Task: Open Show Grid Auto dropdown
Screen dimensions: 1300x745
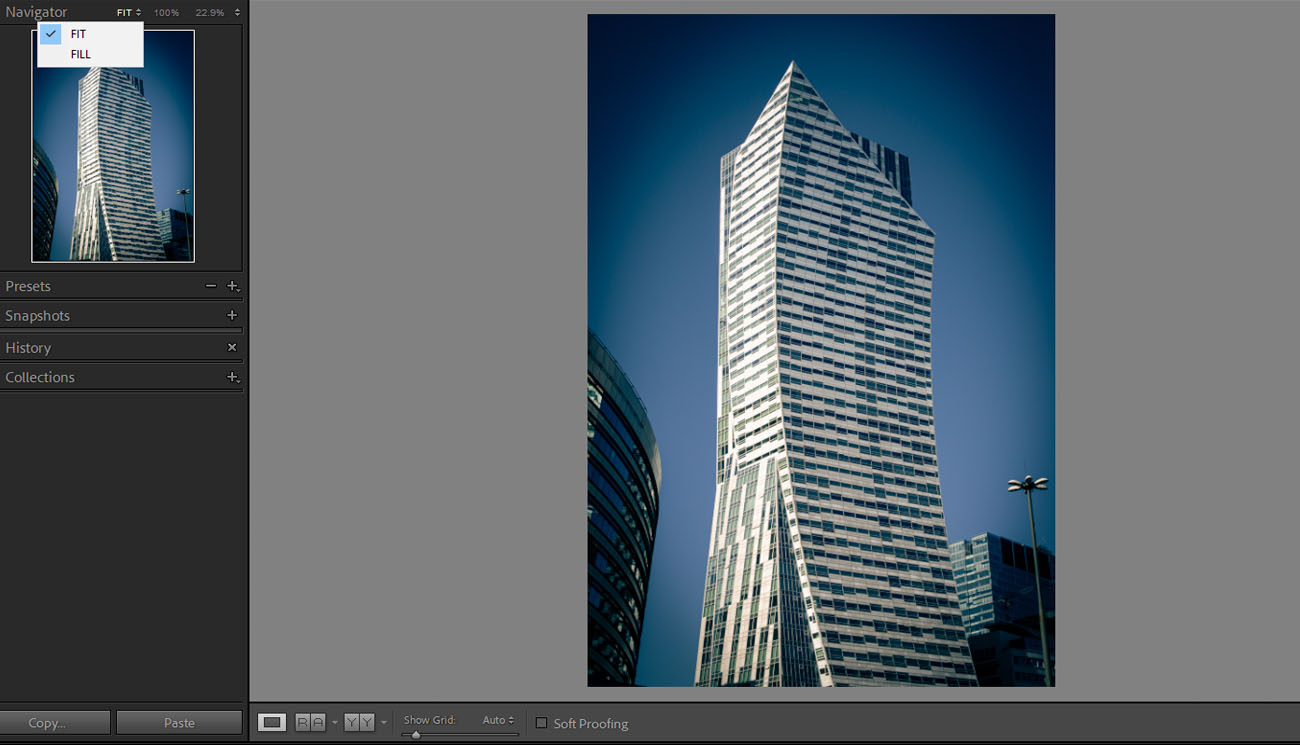Action: [498, 720]
